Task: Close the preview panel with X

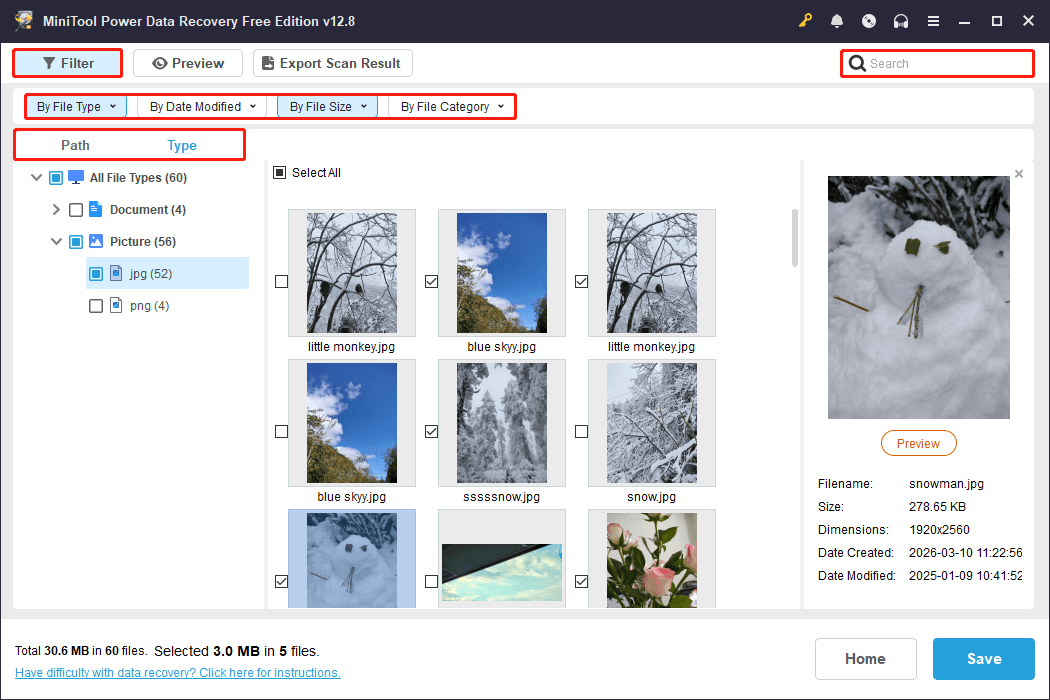Action: (1018, 174)
